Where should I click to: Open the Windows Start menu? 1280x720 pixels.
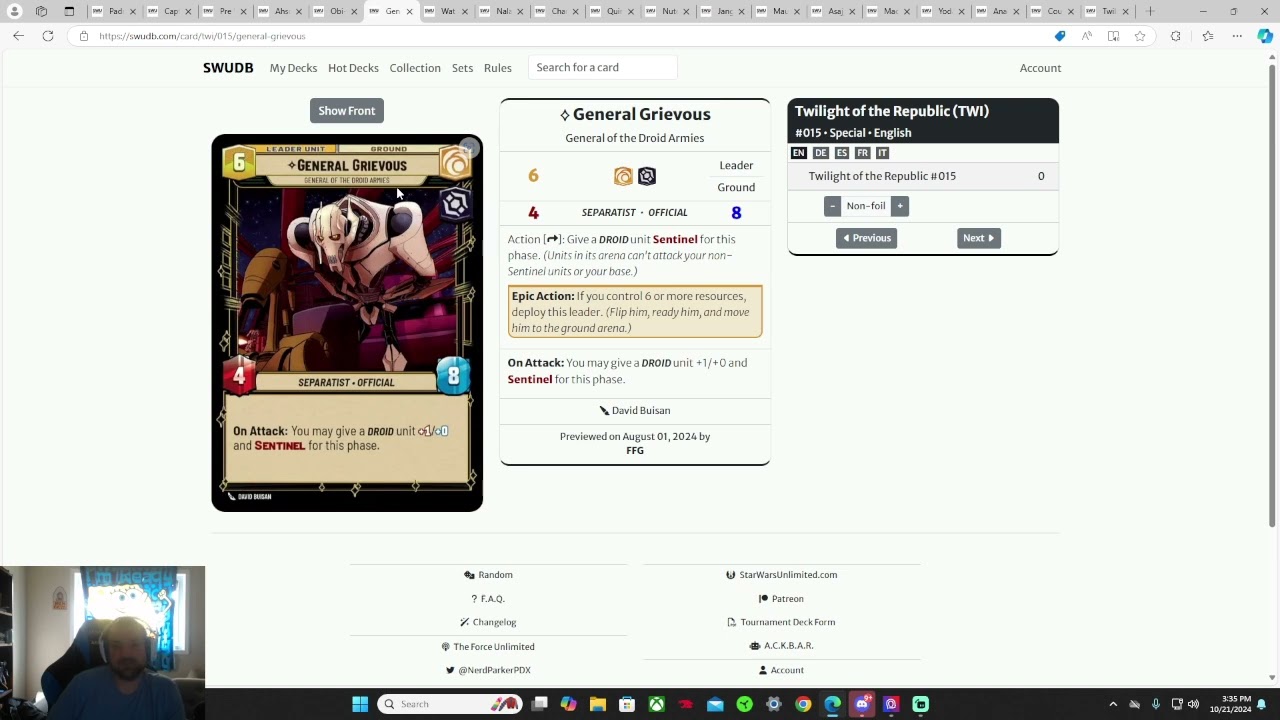(360, 704)
